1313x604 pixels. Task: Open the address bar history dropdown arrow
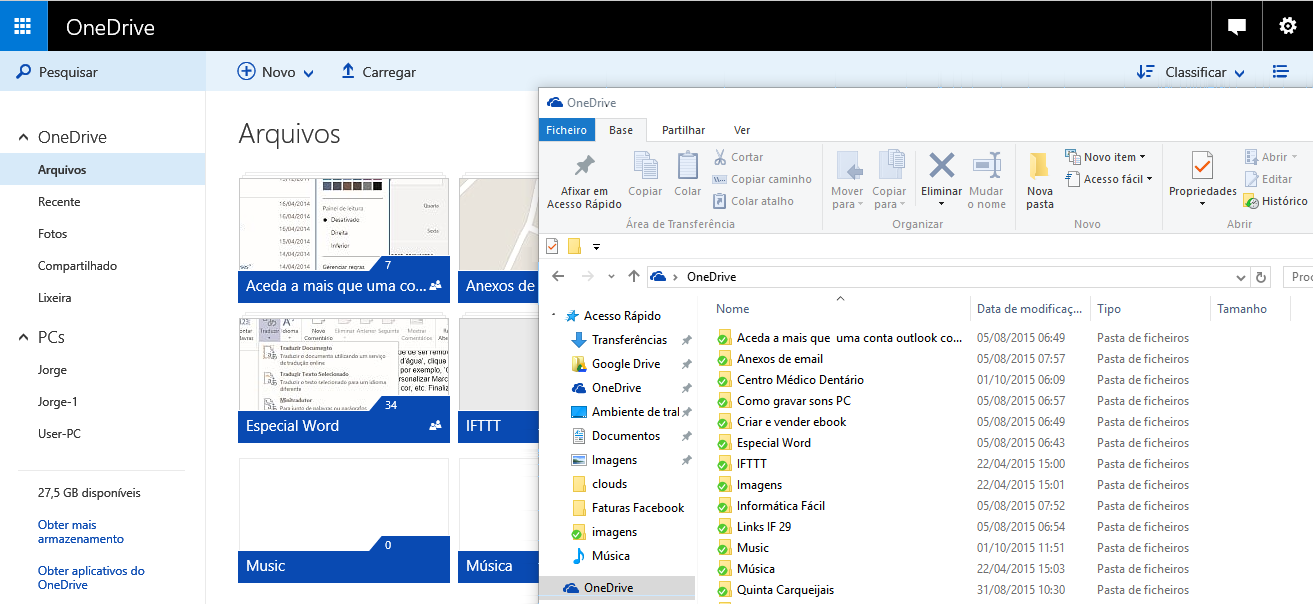coord(1243,277)
